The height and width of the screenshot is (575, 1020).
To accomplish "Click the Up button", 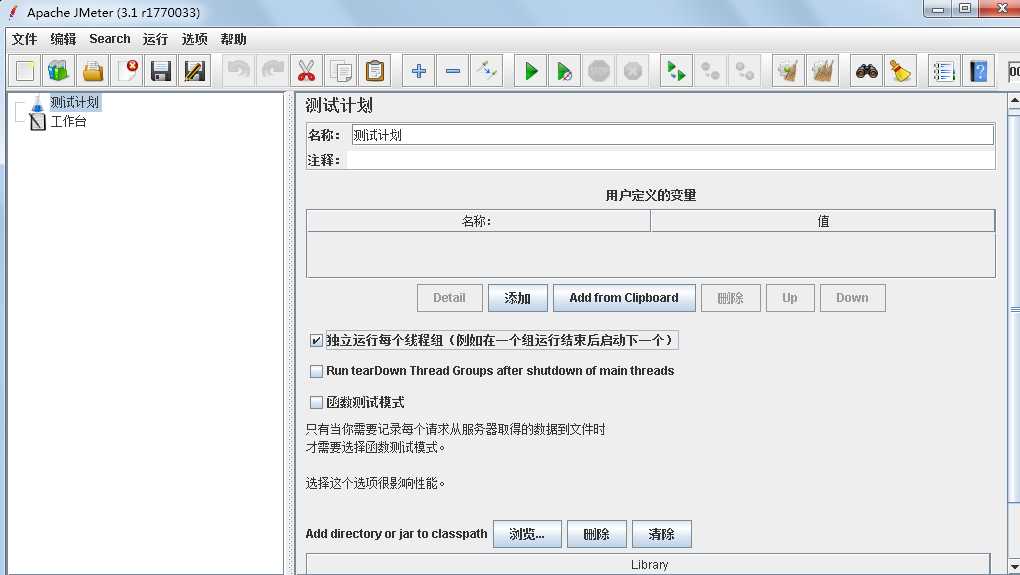I will [790, 298].
